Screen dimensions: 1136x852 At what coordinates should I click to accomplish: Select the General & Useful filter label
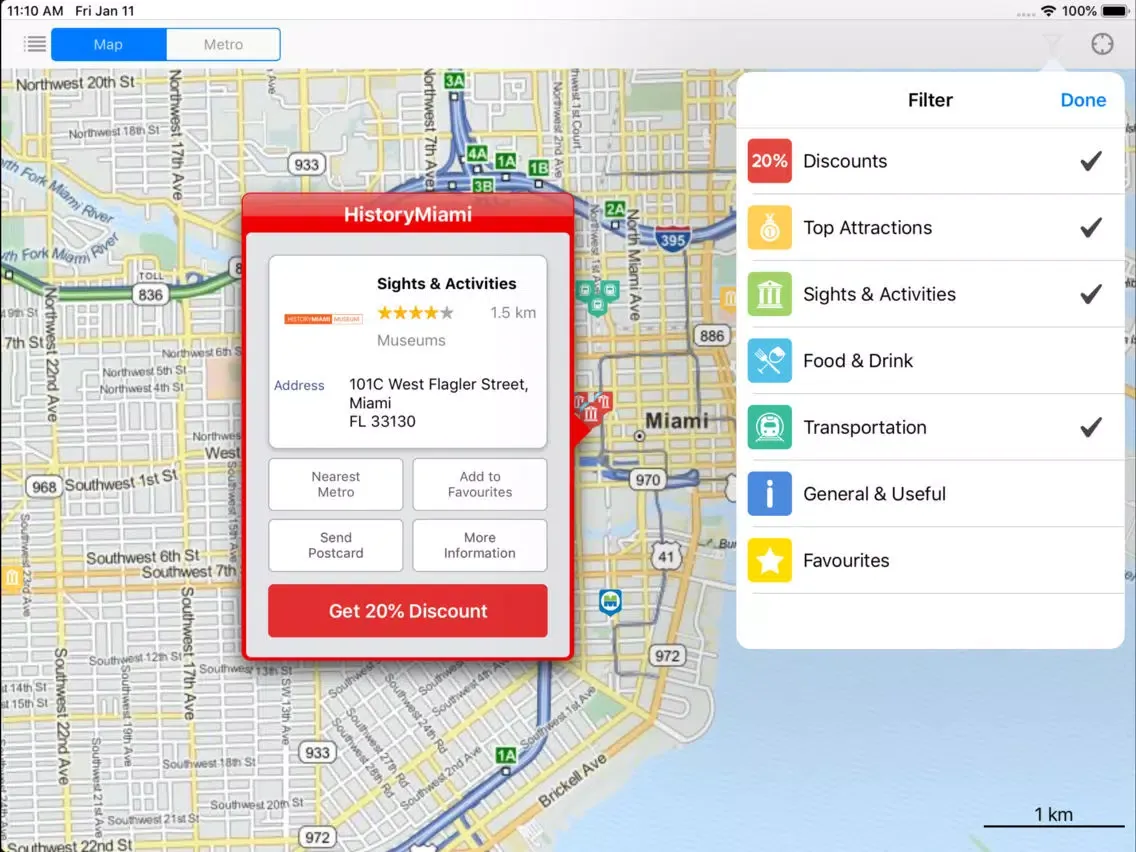coord(874,494)
